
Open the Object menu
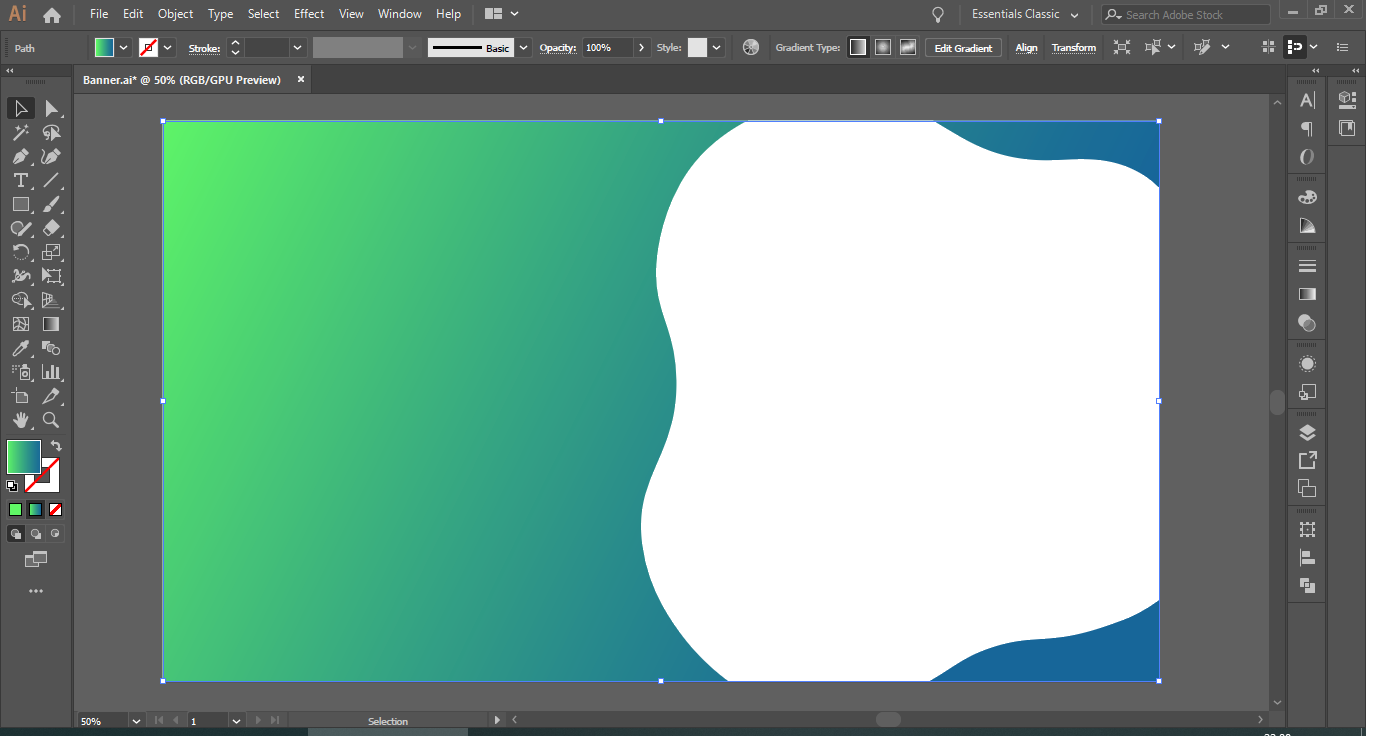point(176,14)
